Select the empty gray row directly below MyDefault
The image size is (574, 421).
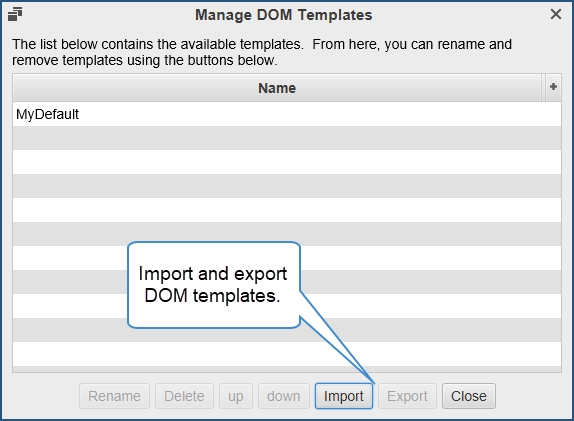(x=287, y=138)
